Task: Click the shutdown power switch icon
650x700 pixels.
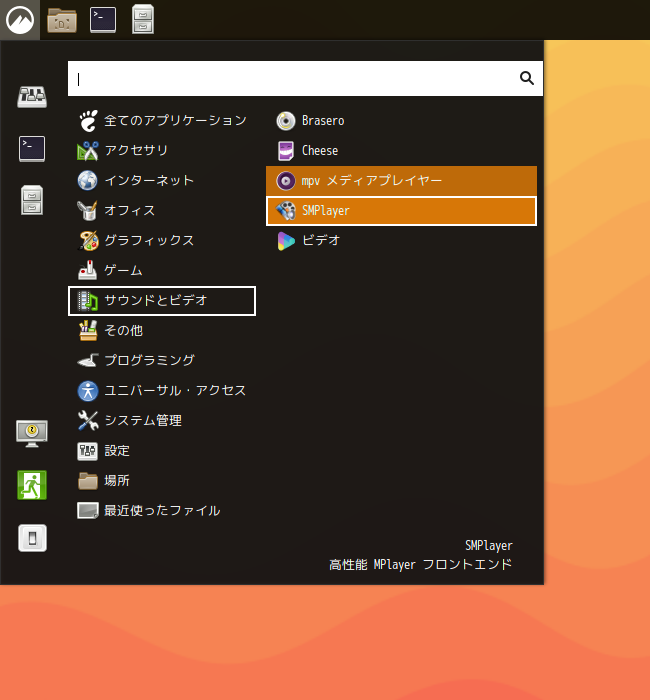Action: pyautogui.click(x=32, y=538)
